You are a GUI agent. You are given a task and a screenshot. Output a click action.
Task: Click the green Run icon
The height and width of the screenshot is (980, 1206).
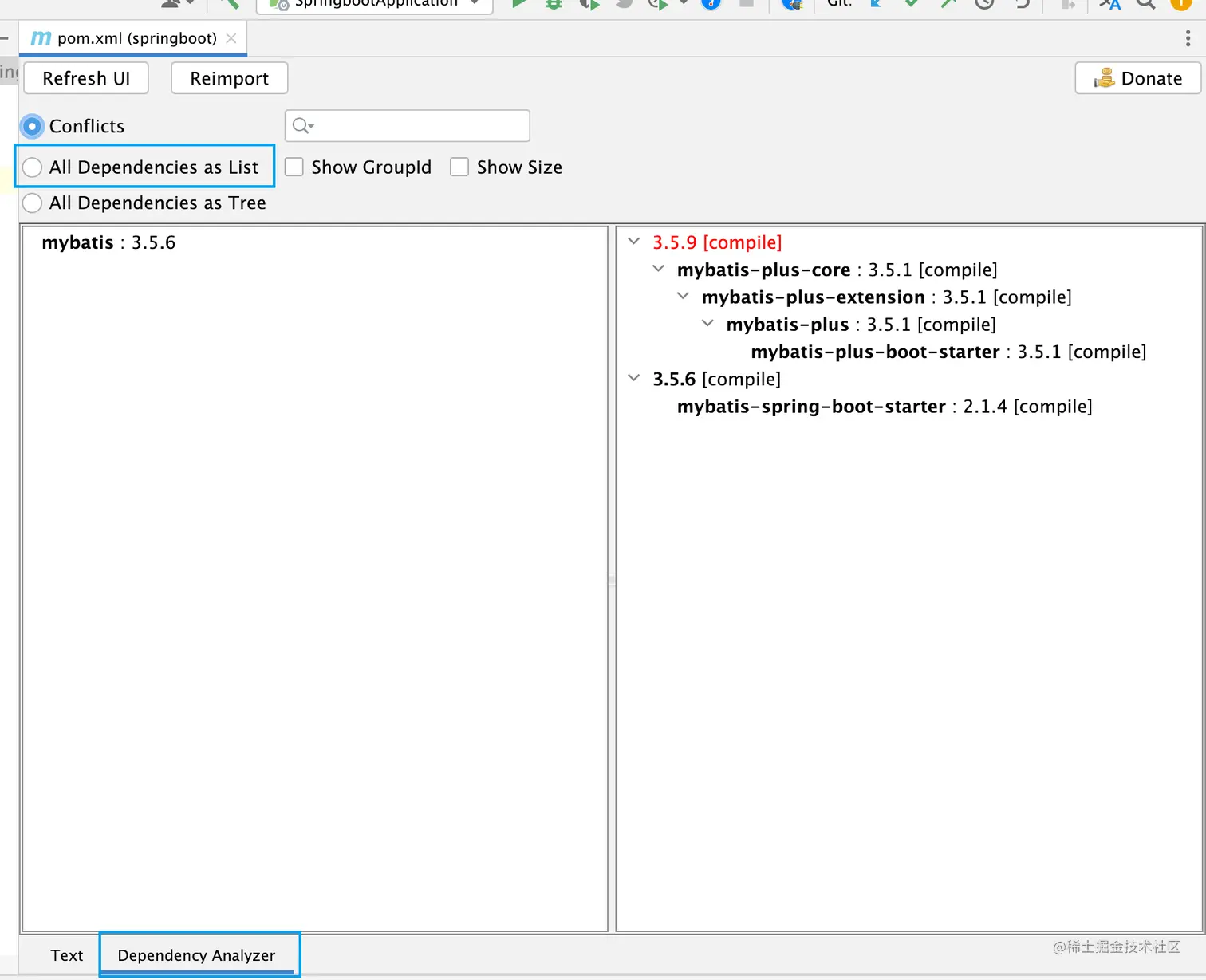[x=519, y=2]
